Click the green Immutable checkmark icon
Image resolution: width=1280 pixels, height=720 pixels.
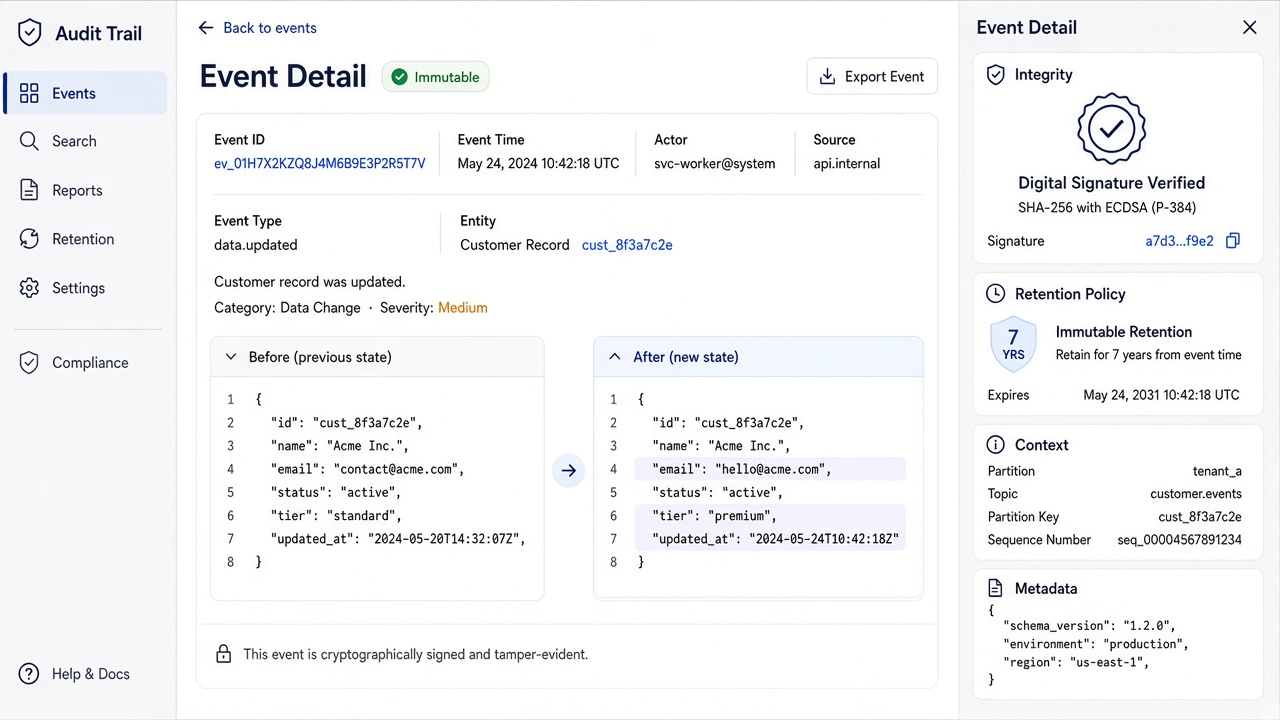[400, 77]
